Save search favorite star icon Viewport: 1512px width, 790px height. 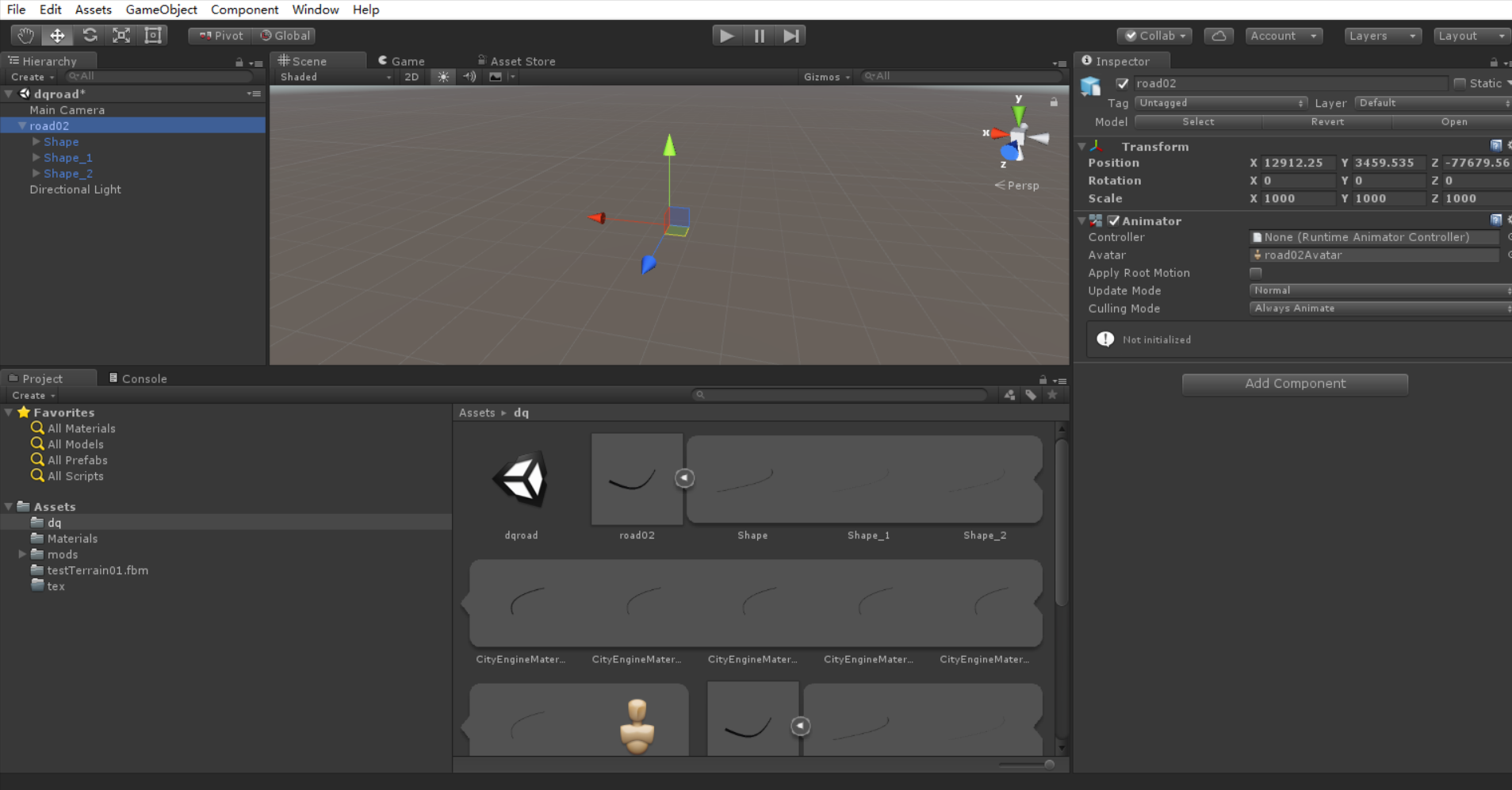tap(1052, 395)
